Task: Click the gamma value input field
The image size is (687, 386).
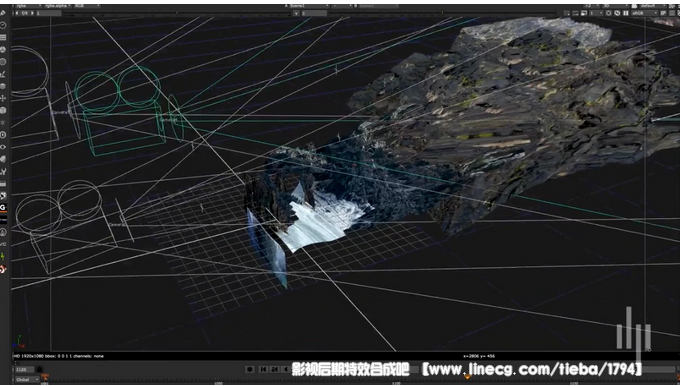Action: 314,14
